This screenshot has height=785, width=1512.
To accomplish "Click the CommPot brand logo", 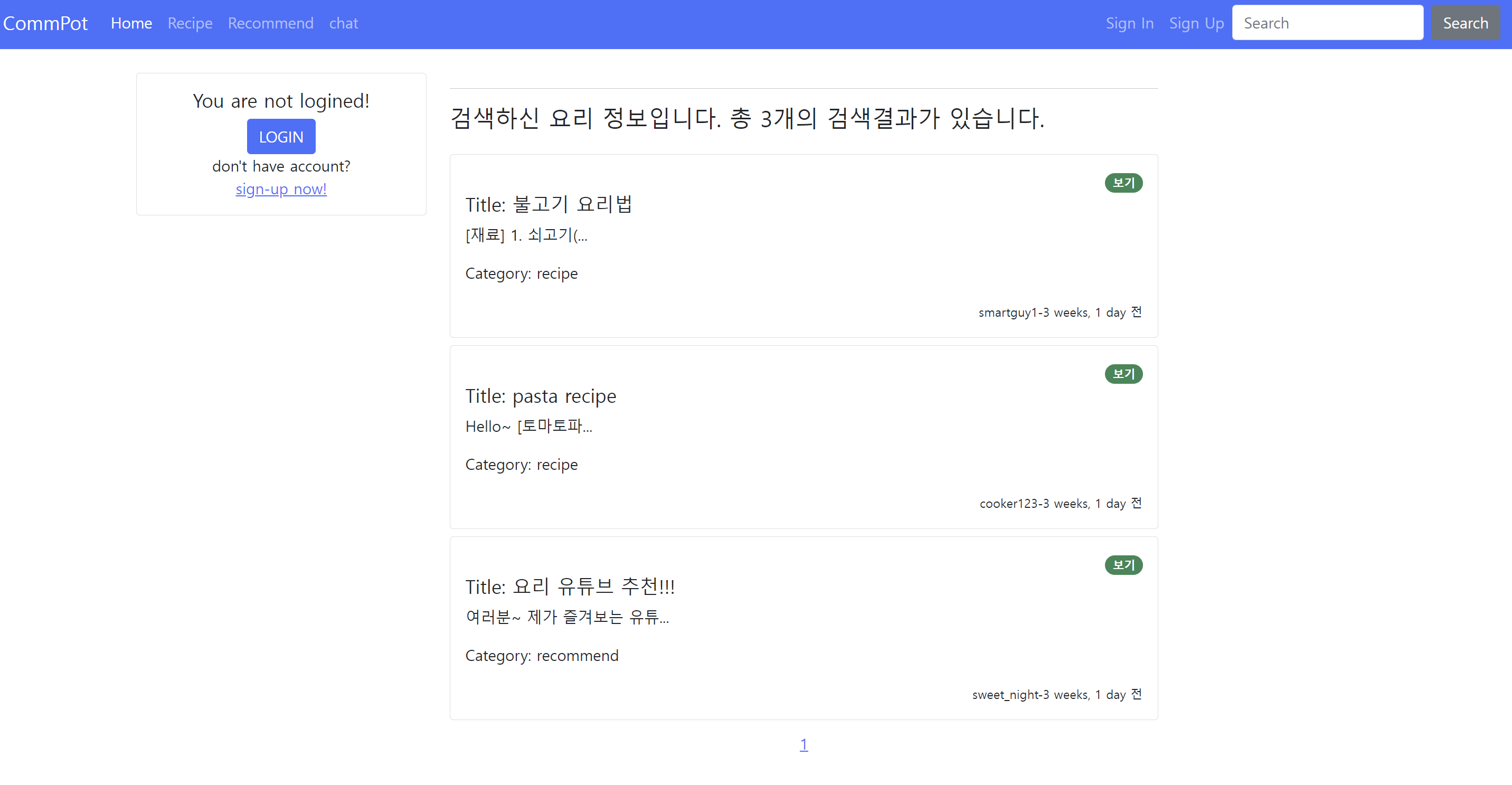I will coord(45,23).
